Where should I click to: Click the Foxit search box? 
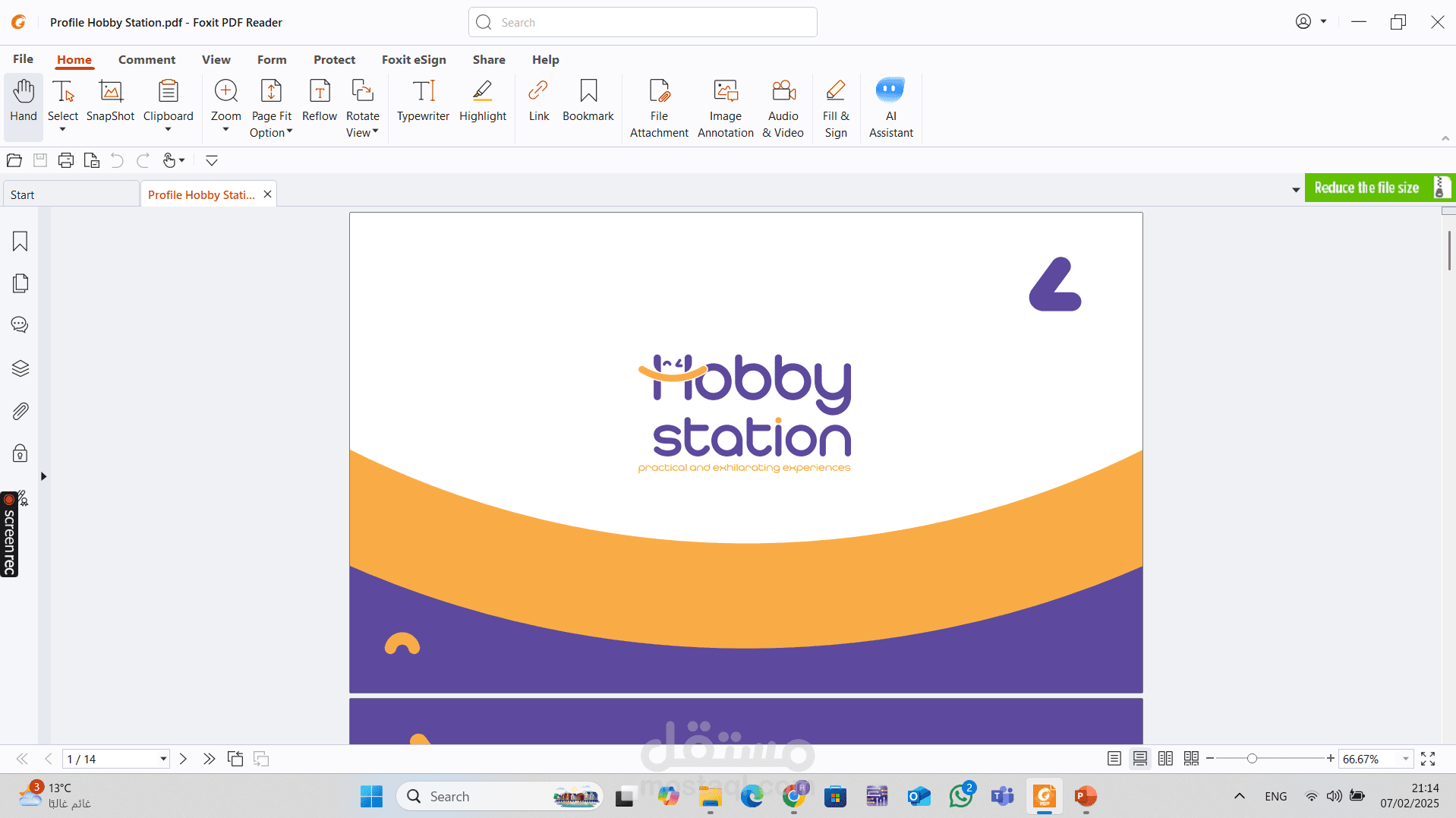(643, 22)
